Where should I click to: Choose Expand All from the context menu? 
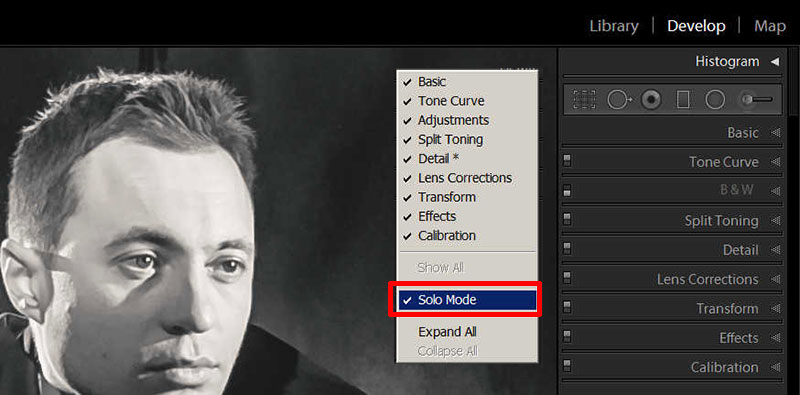(467, 332)
